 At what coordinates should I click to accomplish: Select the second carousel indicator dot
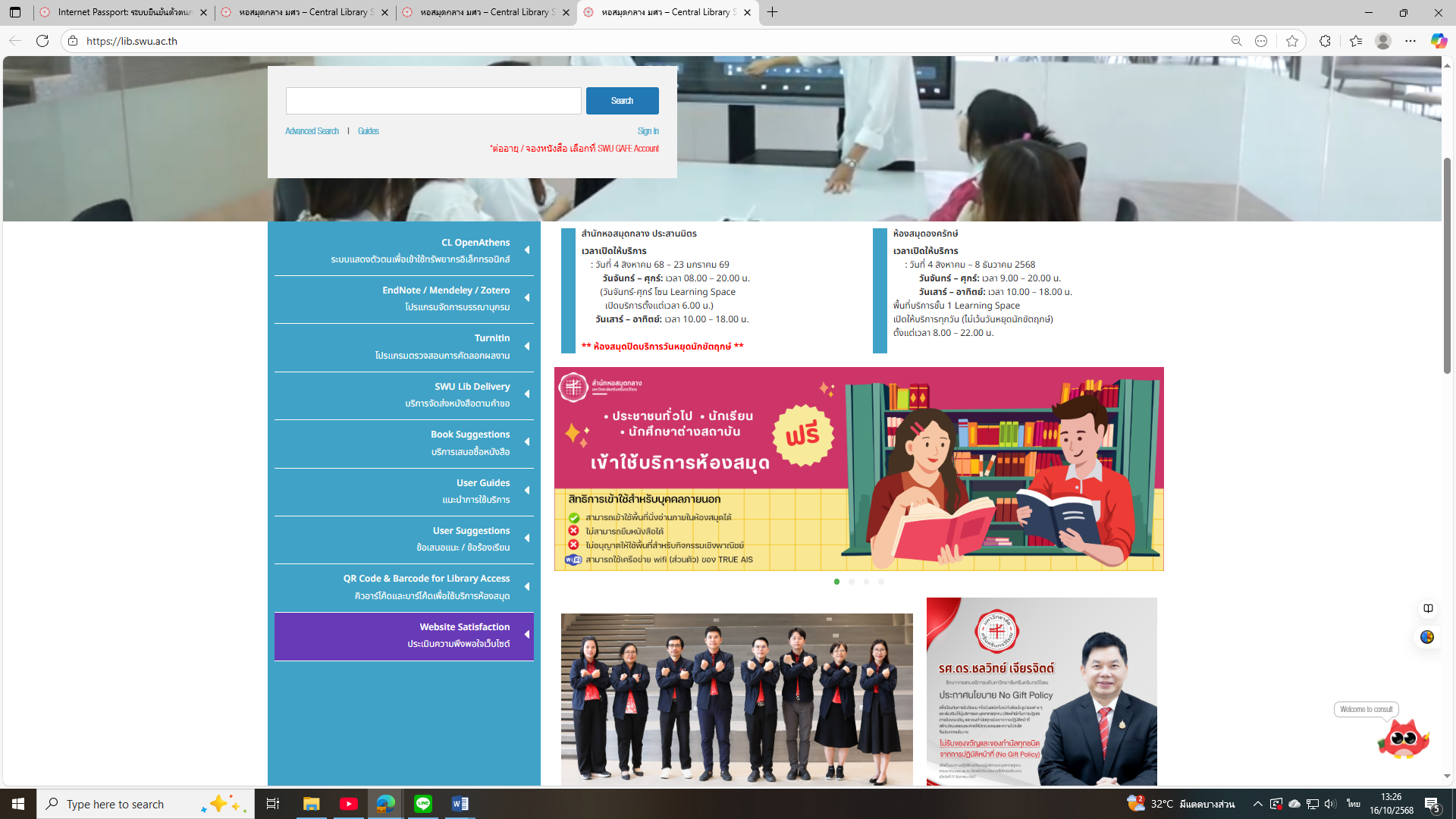(x=852, y=582)
